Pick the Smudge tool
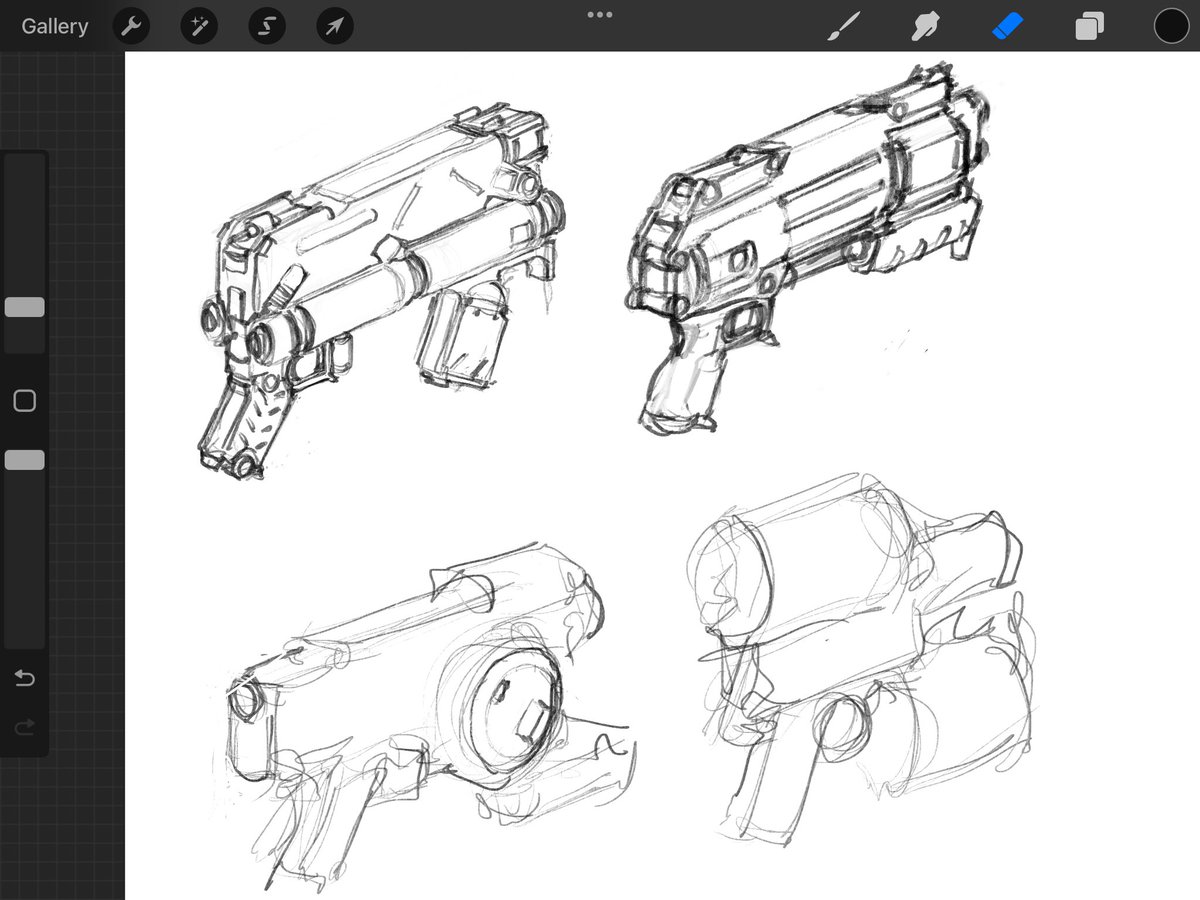The height and width of the screenshot is (900, 1200). click(925, 26)
